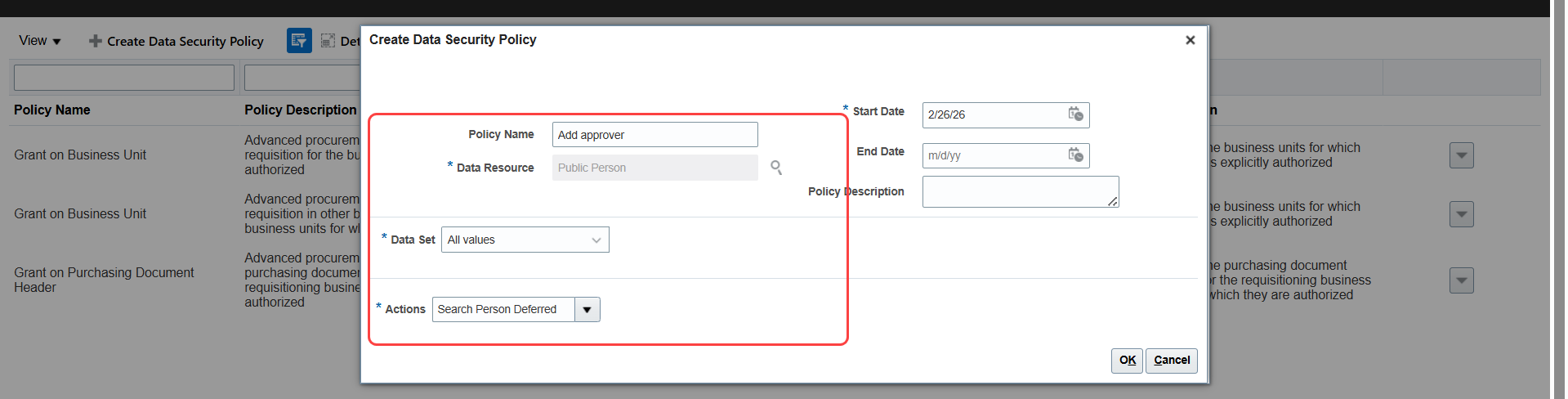
Task: Click the Cancel button
Action: click(1171, 361)
